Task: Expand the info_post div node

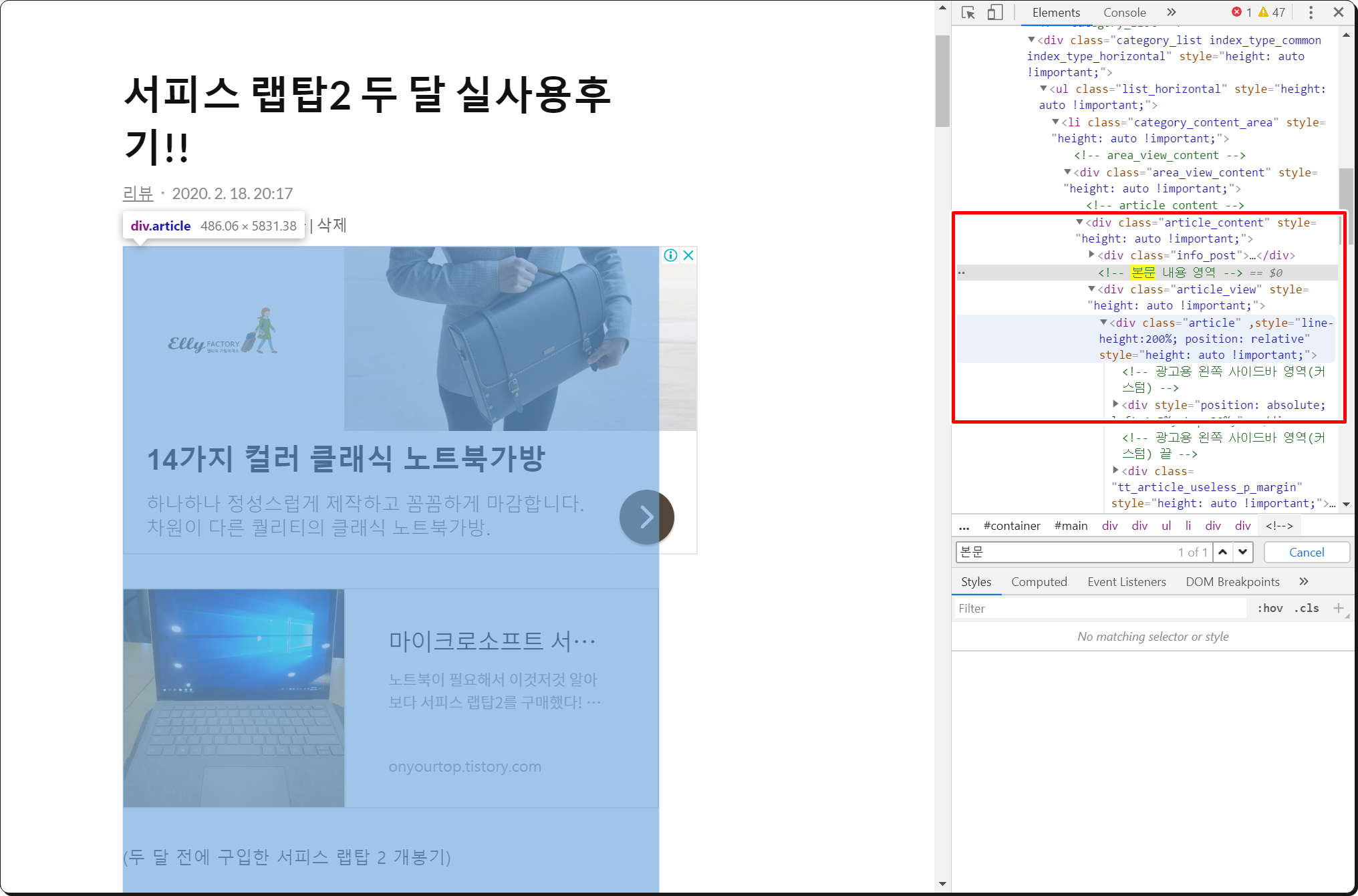Action: click(x=1091, y=255)
